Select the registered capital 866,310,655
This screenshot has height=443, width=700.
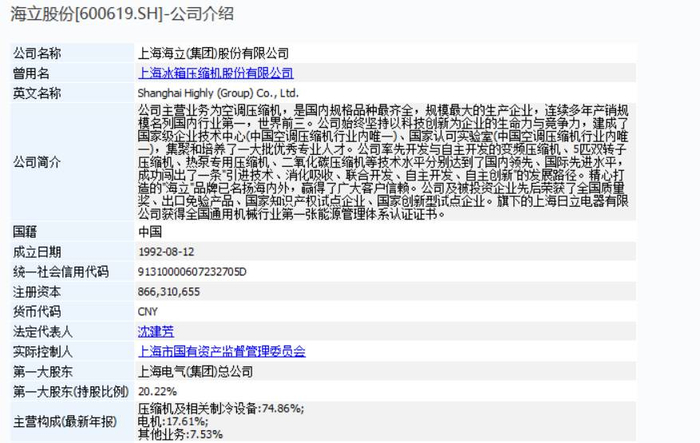point(169,292)
